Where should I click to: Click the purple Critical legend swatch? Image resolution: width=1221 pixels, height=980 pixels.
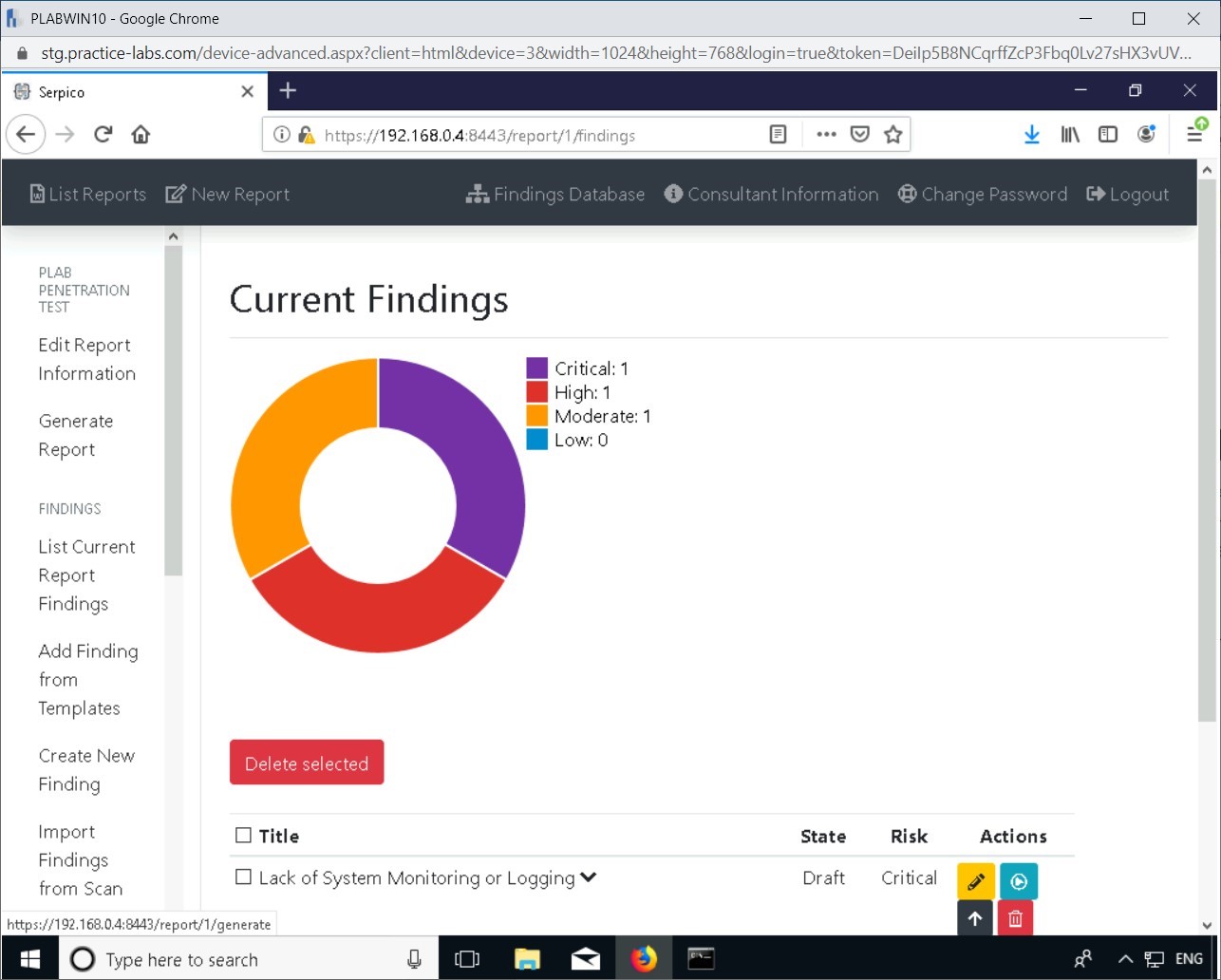(536, 368)
